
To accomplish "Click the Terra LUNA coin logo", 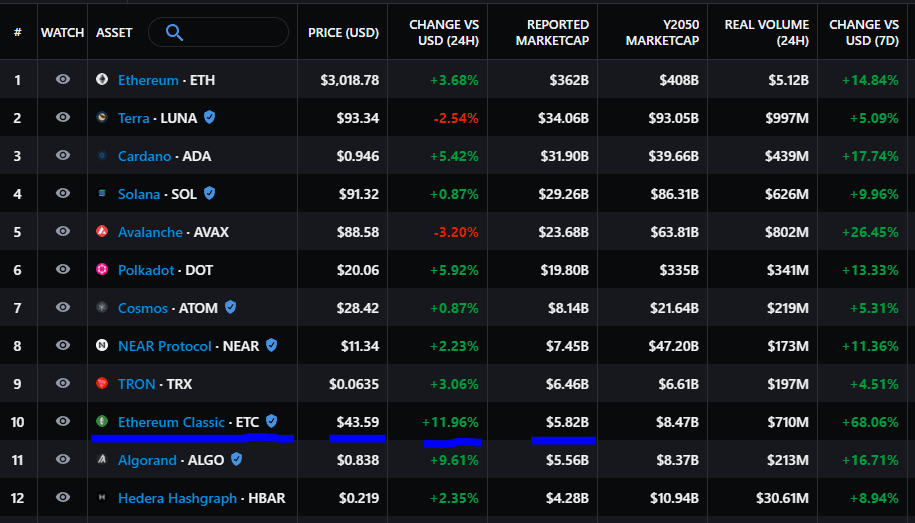I will click(x=102, y=117).
